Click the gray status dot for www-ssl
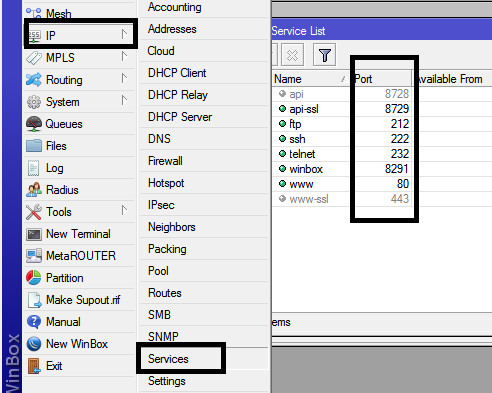Image resolution: width=492 pixels, height=393 pixels. 282,199
